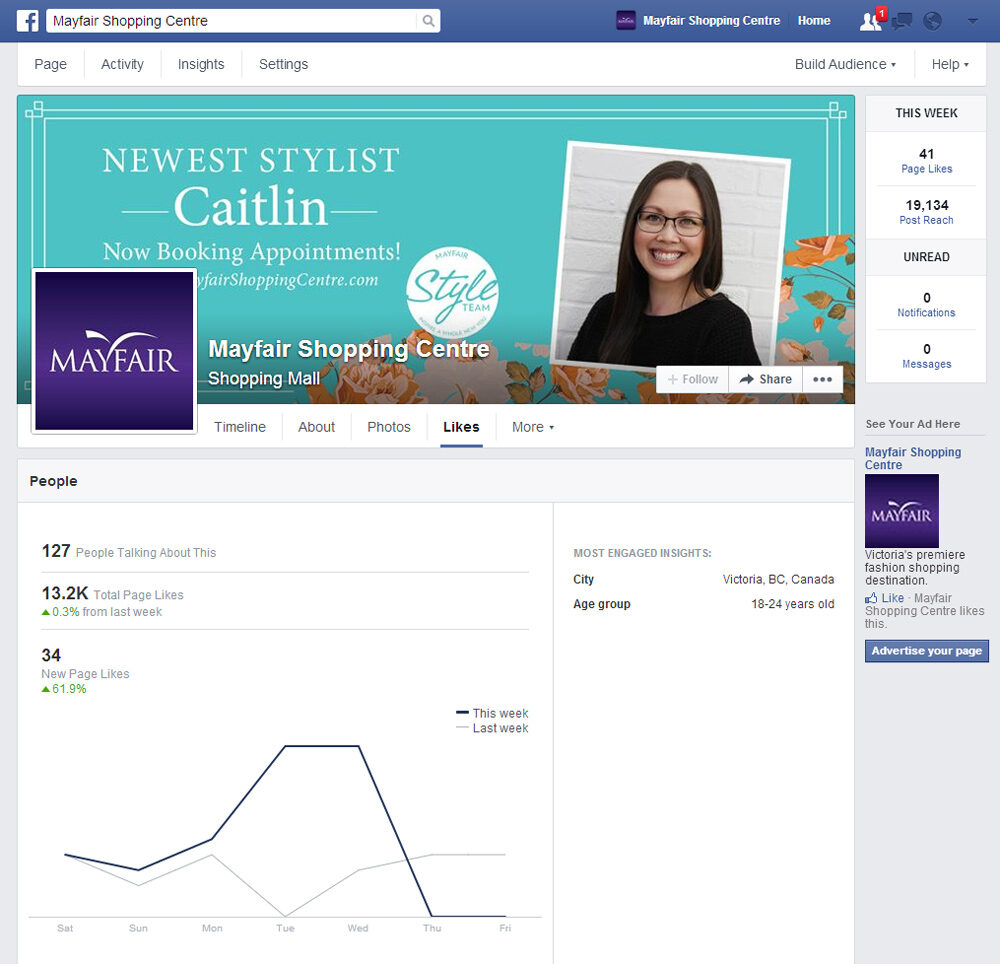Screen dimensions: 1000x964
Task: Open the friend requests icon
Action: click(x=871, y=21)
